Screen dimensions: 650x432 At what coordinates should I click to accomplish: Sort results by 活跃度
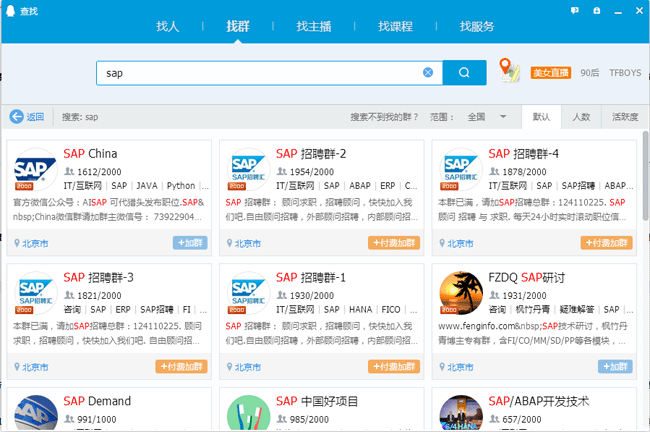[x=625, y=117]
